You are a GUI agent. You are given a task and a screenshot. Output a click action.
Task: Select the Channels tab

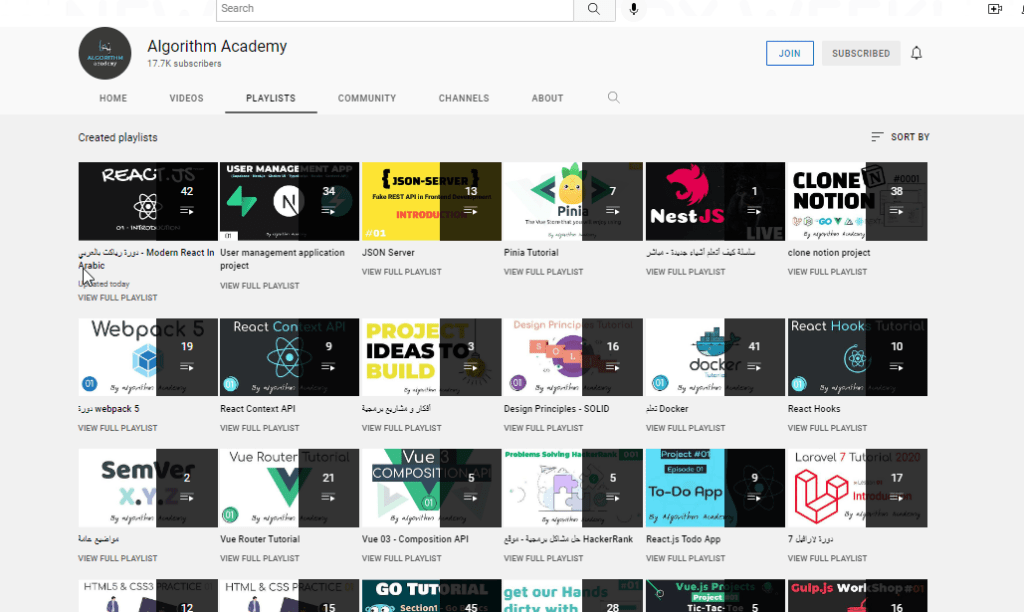click(x=464, y=98)
